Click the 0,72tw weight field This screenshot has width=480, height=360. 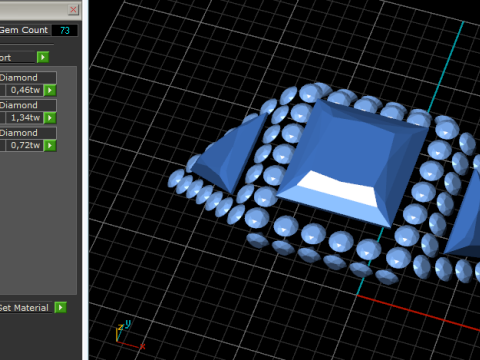point(24,145)
